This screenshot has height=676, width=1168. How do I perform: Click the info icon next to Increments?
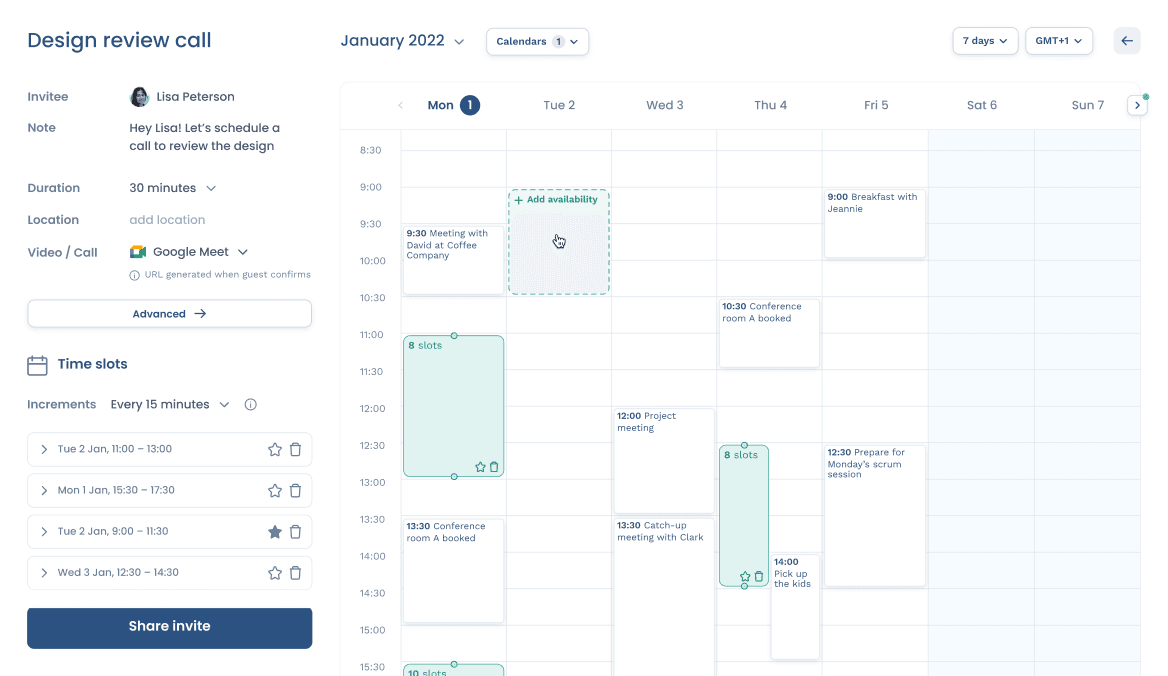coord(251,405)
